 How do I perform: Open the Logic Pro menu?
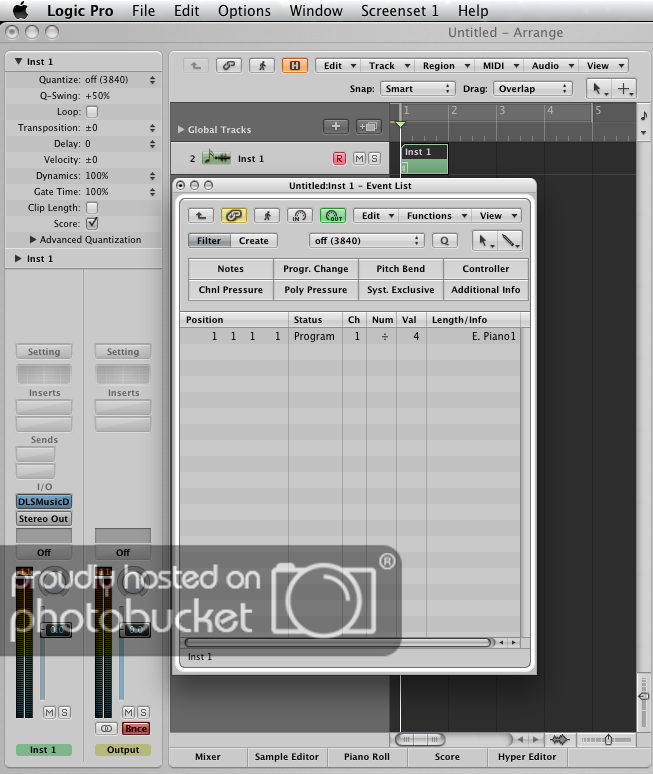pos(80,10)
